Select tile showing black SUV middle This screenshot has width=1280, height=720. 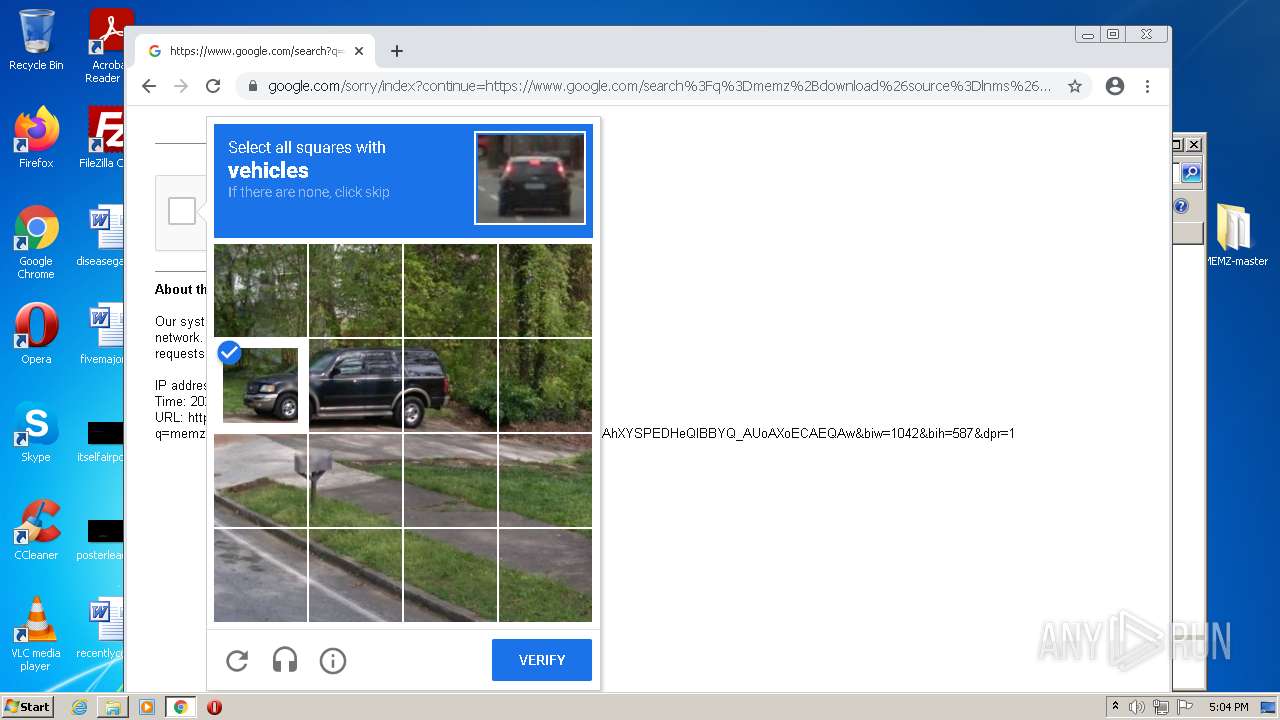click(355, 385)
